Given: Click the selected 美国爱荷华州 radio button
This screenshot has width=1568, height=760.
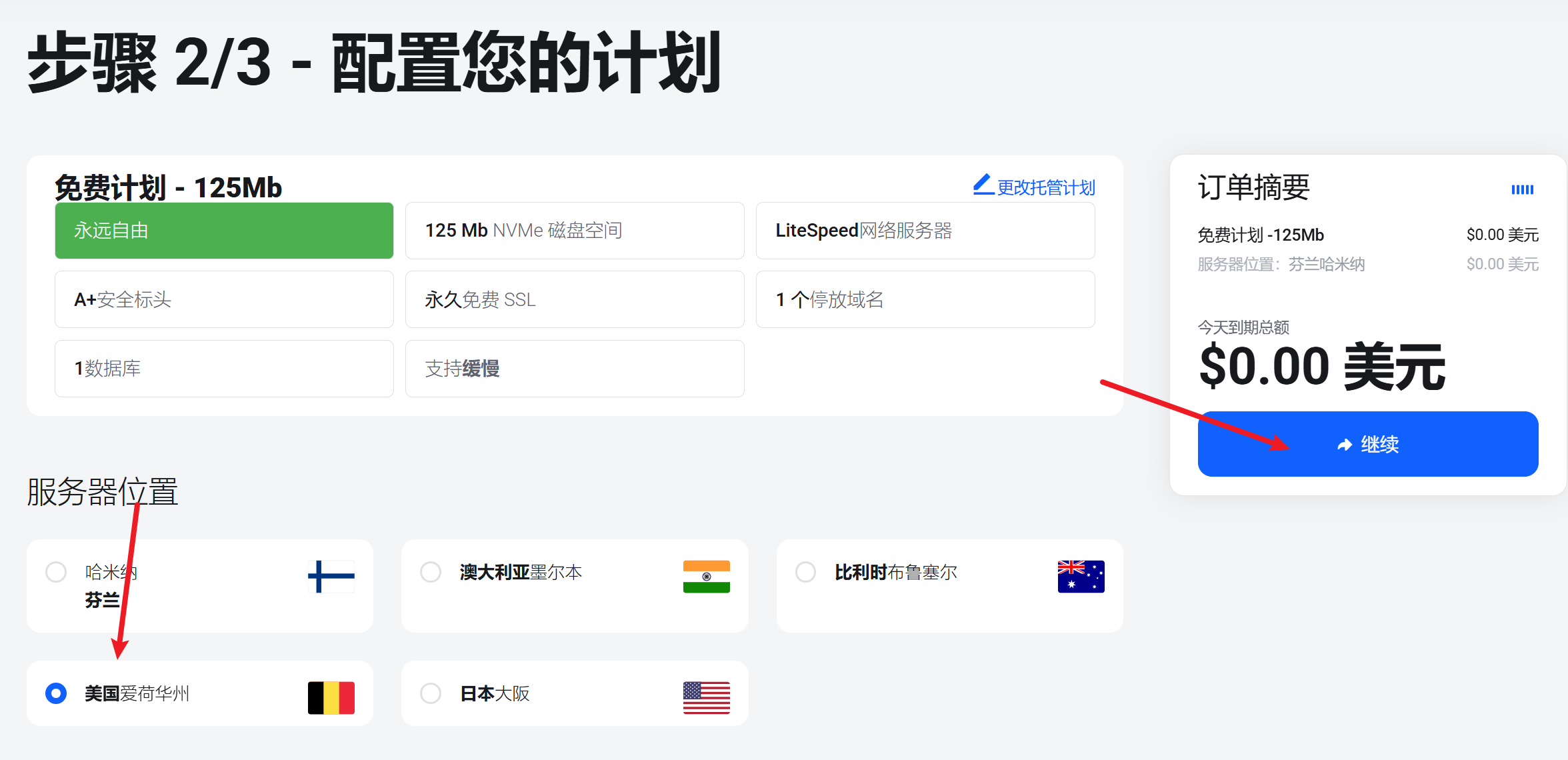Looking at the screenshot, I should (56, 693).
